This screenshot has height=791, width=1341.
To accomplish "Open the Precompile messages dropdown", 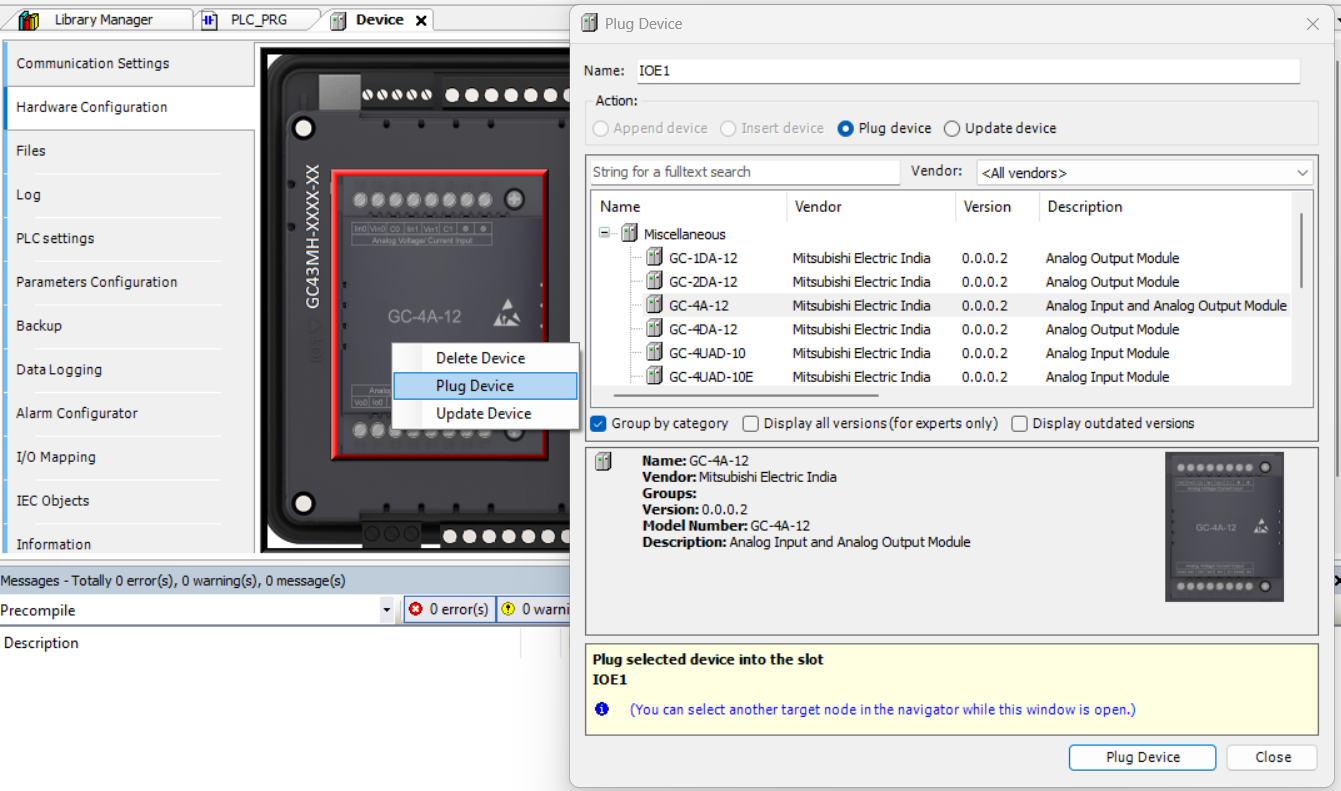I will tap(387, 610).
